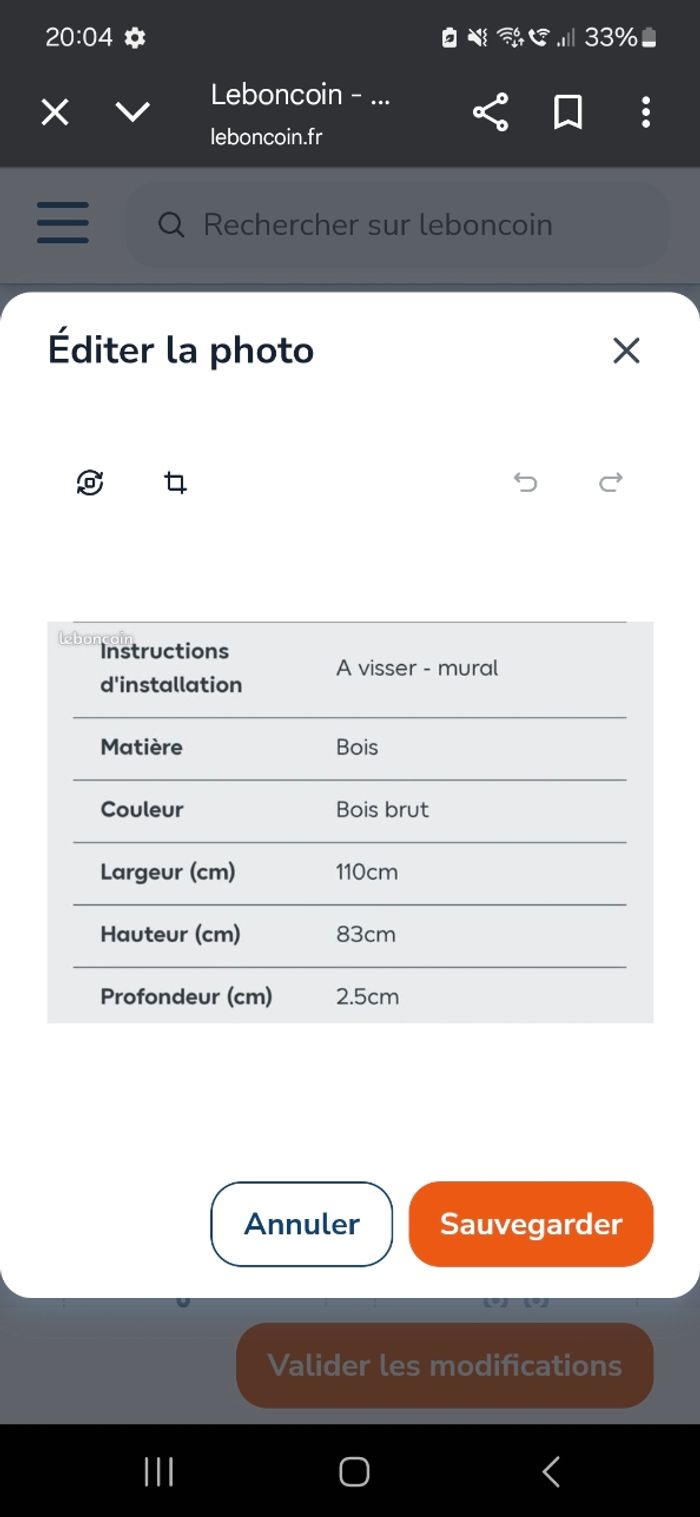Close the Éditer la photo dialog

click(626, 350)
